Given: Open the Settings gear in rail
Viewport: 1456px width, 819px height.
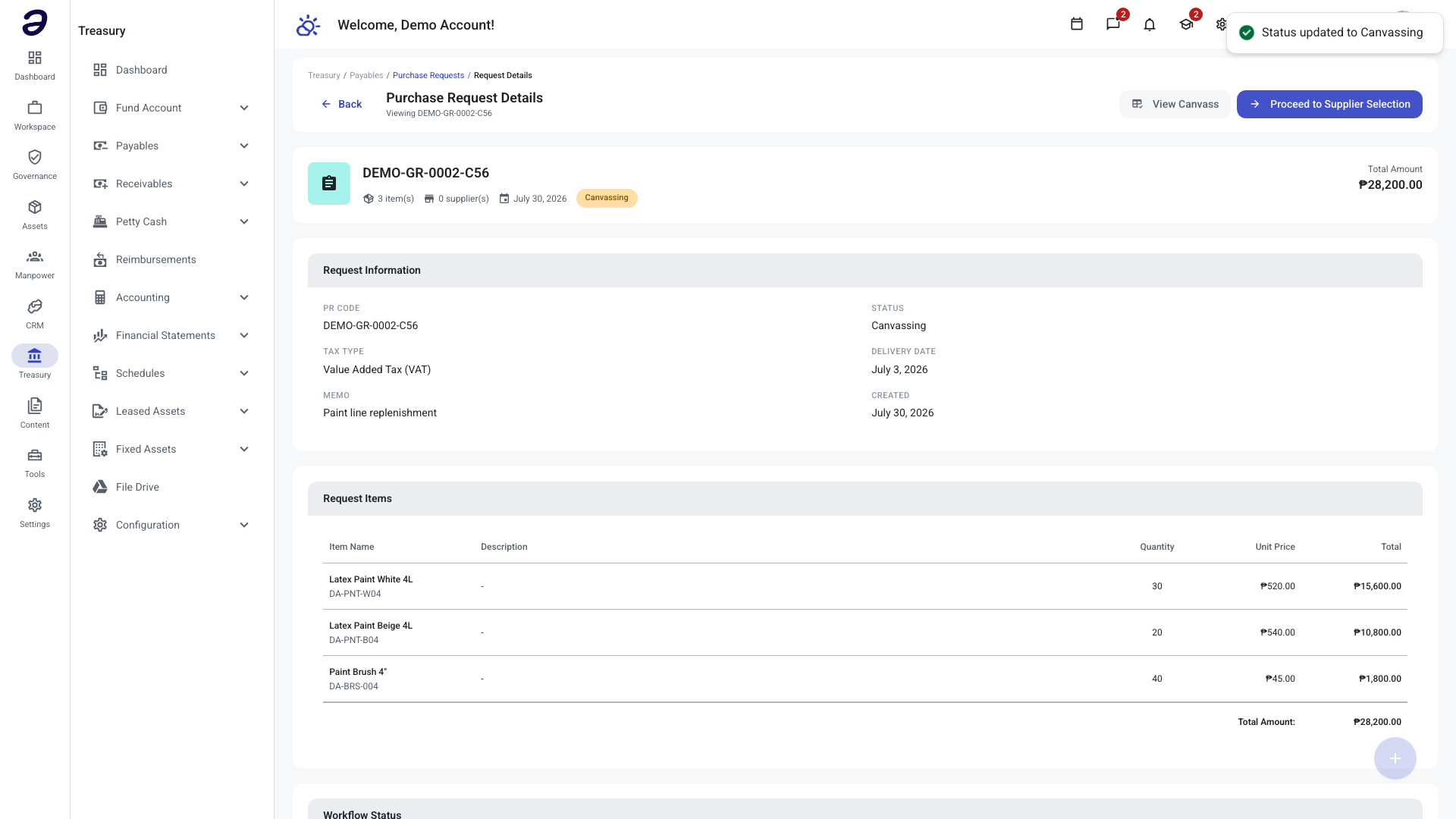Looking at the screenshot, I should 35,505.
